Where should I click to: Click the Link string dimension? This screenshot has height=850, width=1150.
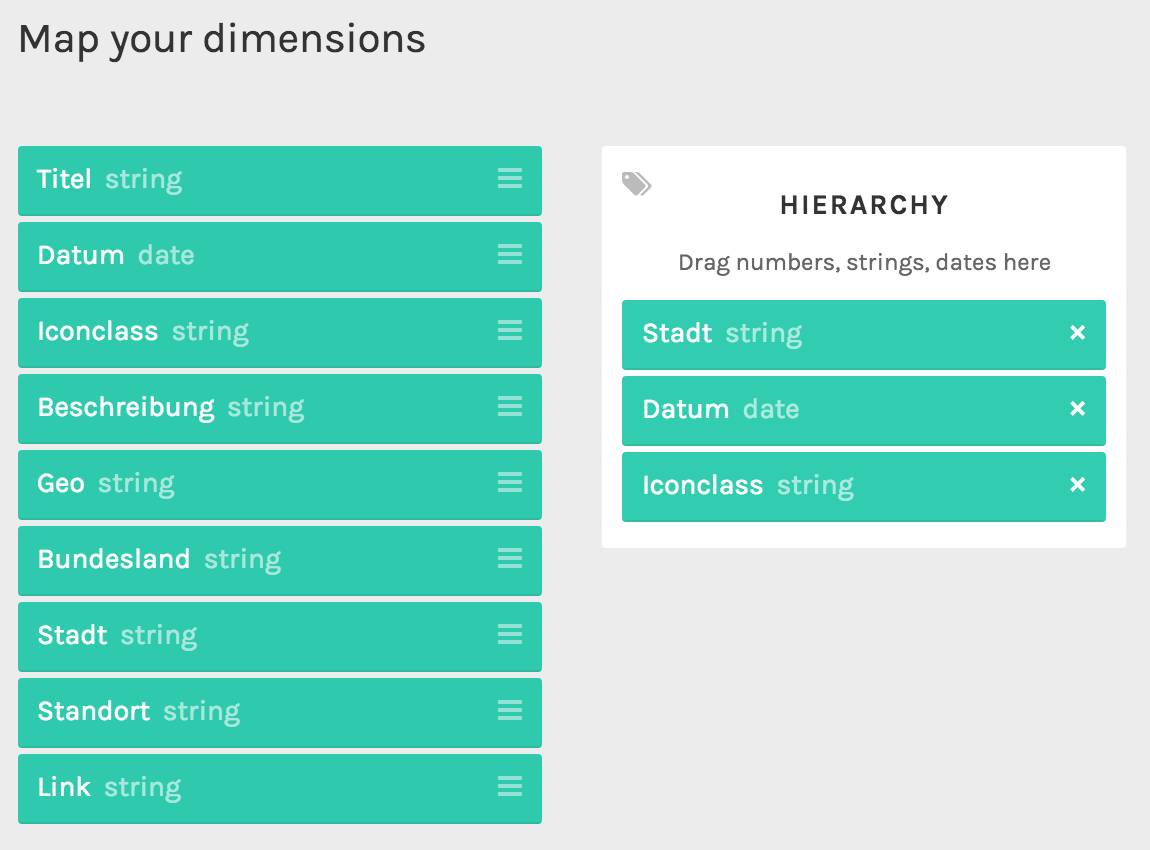(x=279, y=788)
